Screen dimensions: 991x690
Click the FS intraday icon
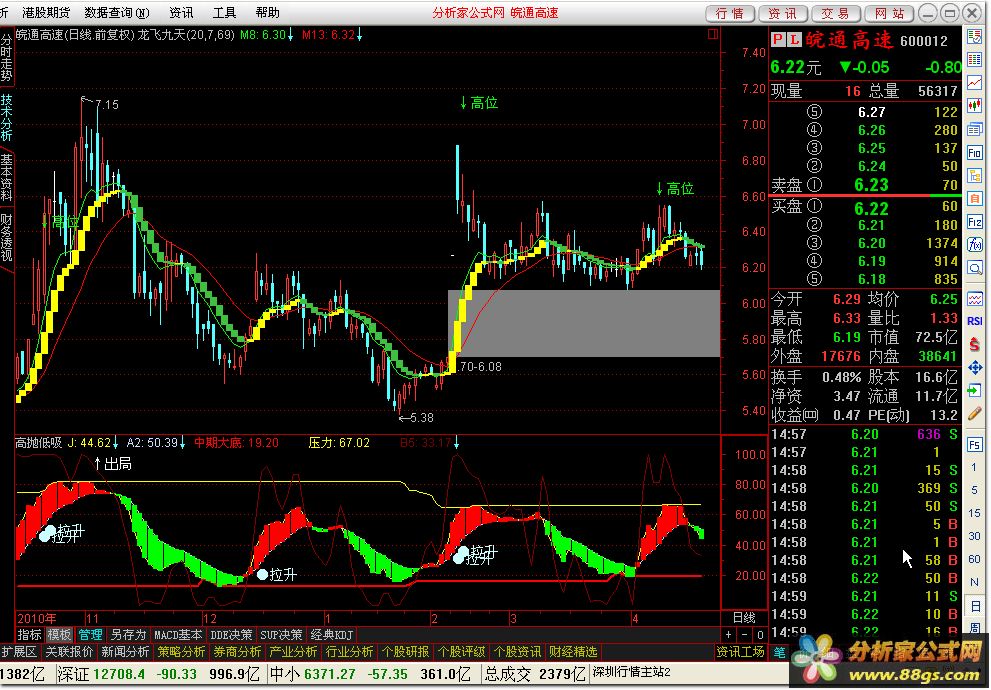click(975, 444)
